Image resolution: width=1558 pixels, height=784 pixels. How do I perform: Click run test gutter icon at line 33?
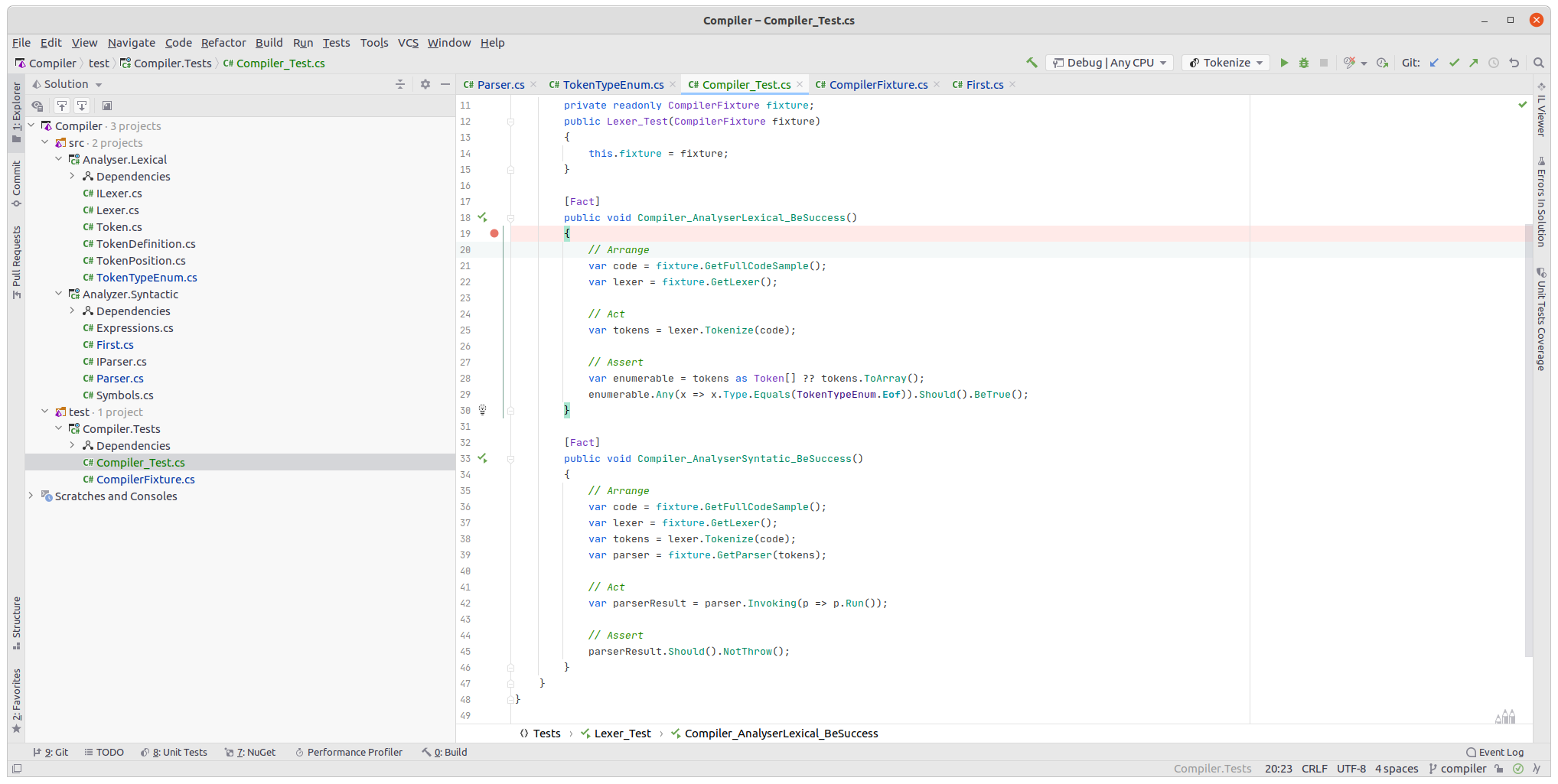(x=482, y=458)
